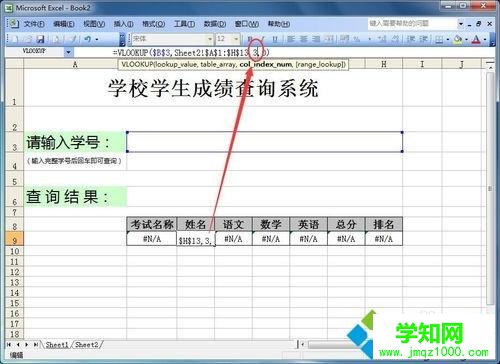Go to the last sheet tab arrow
The height and width of the screenshot is (364, 500).
coord(35,345)
